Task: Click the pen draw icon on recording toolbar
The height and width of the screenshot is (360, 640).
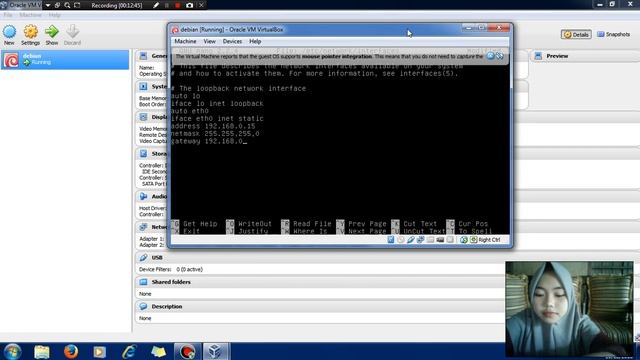Action: pos(156,5)
